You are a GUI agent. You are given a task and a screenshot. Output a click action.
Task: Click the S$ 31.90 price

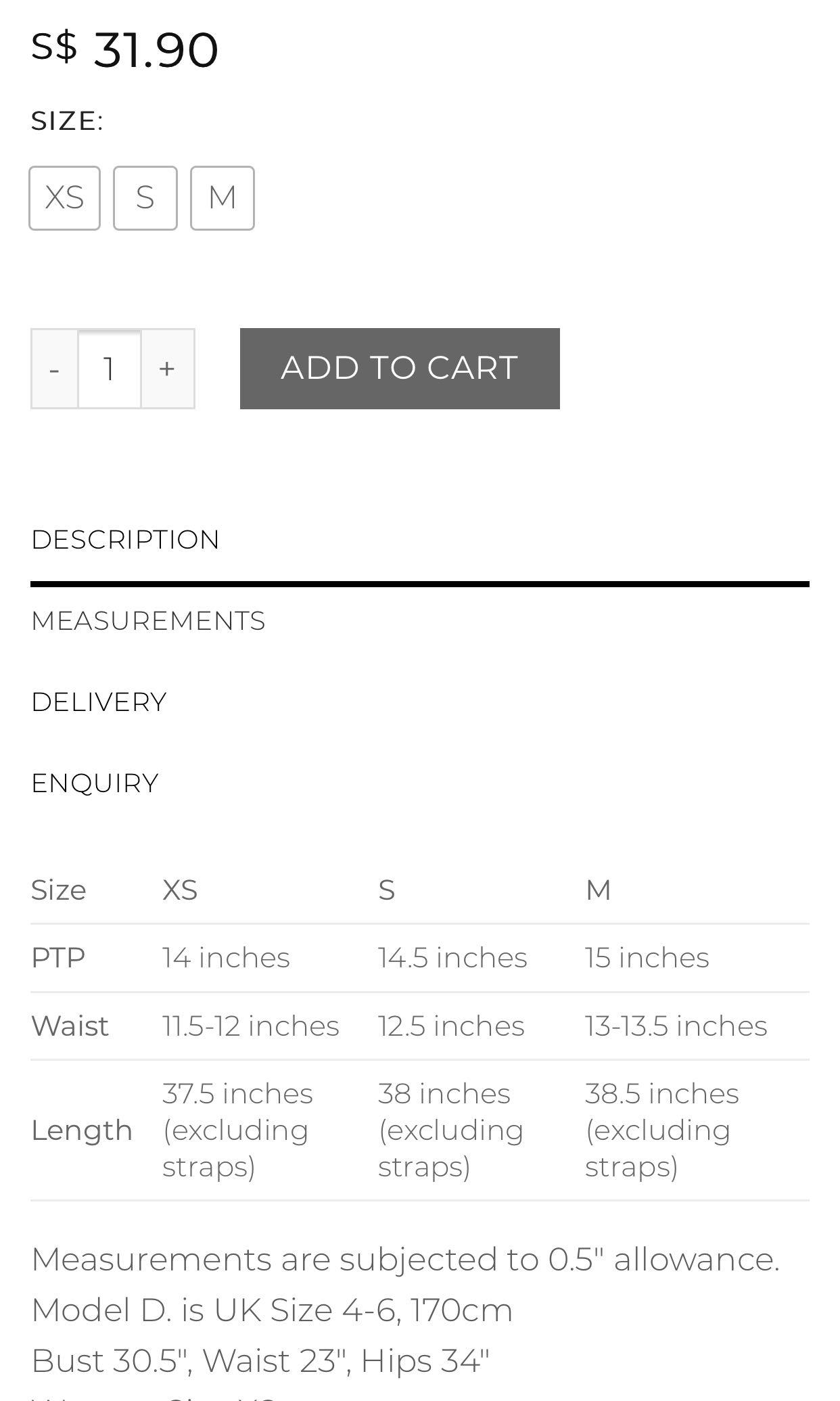pos(125,49)
